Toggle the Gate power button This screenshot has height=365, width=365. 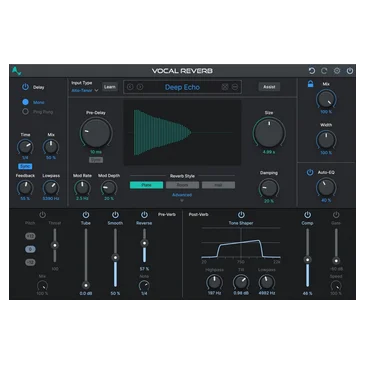(336, 215)
